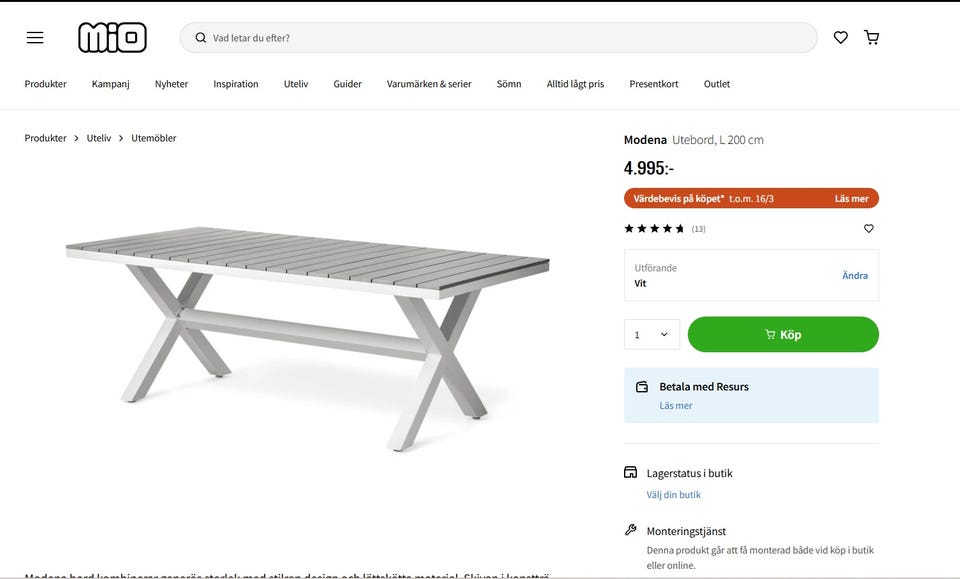Click inside the search field

point(450,37)
